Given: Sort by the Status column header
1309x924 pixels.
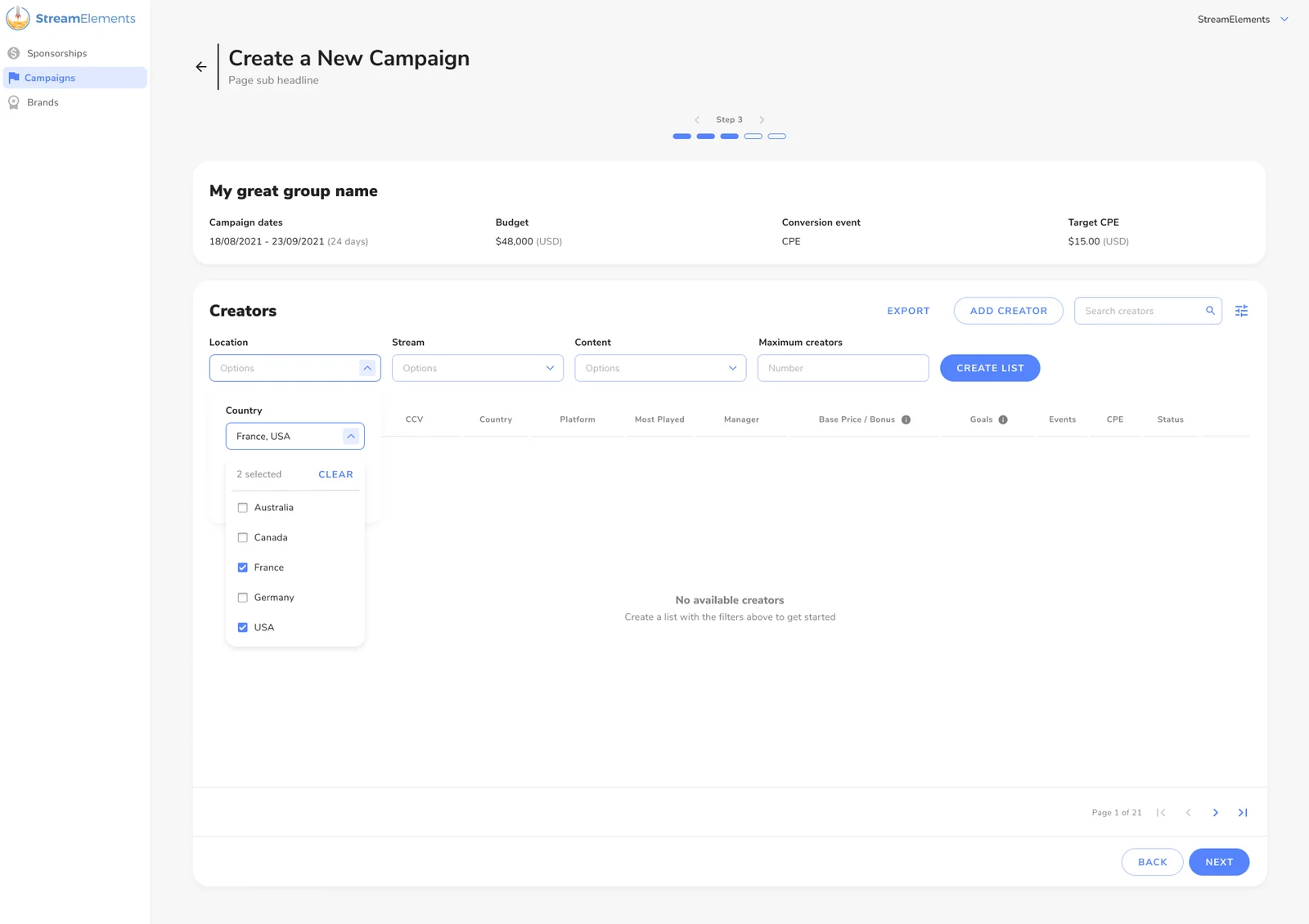Looking at the screenshot, I should click(1170, 419).
